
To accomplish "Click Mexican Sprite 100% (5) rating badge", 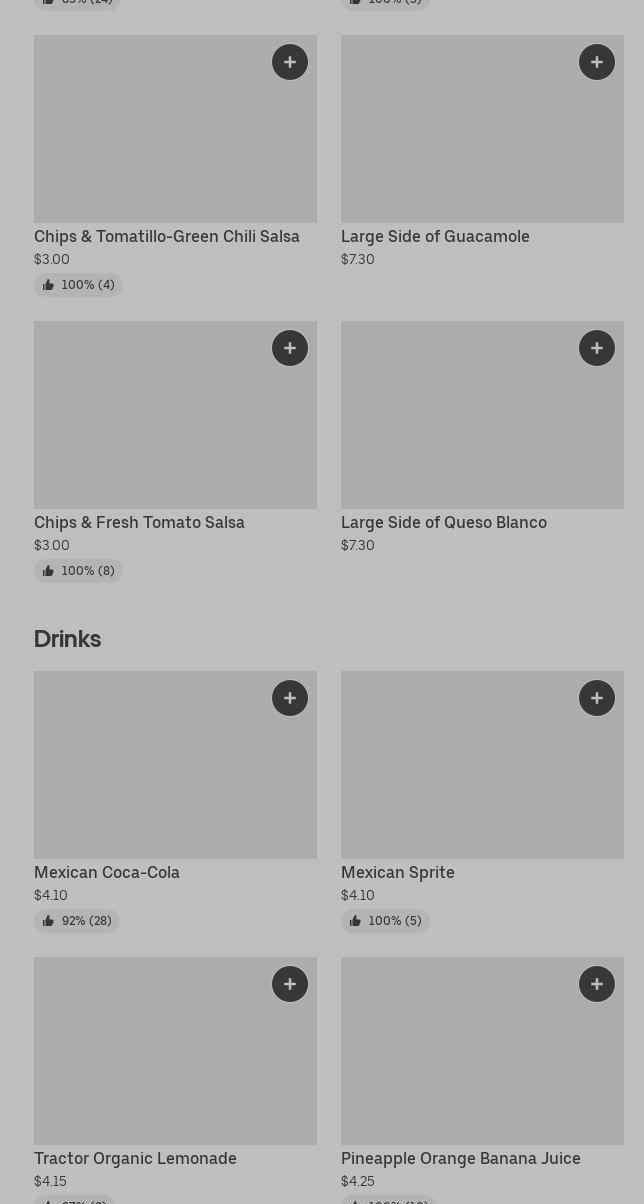I will [x=385, y=921].
